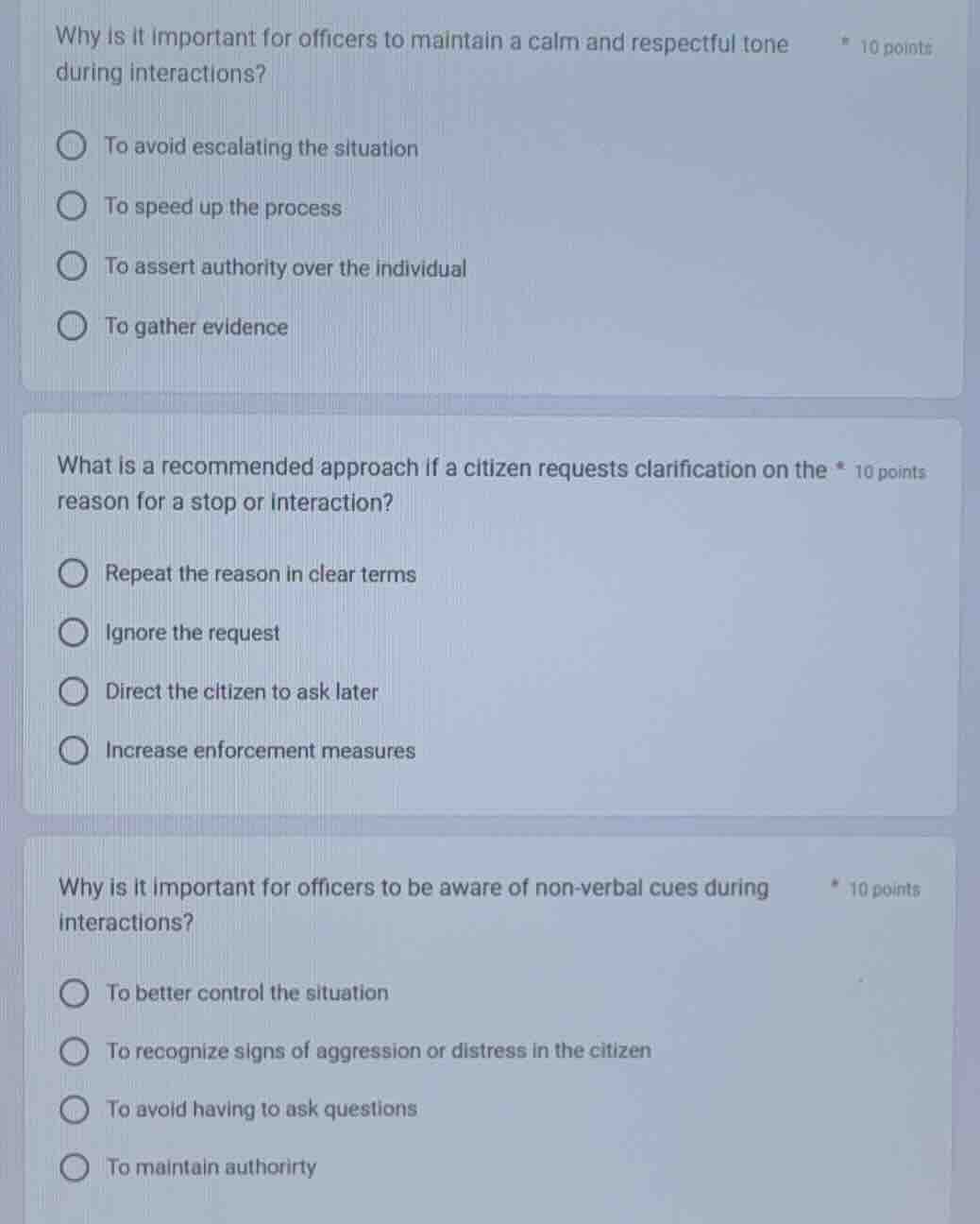Click the second question's 10 points label
Screen dimensions: 980x1224
[891, 471]
